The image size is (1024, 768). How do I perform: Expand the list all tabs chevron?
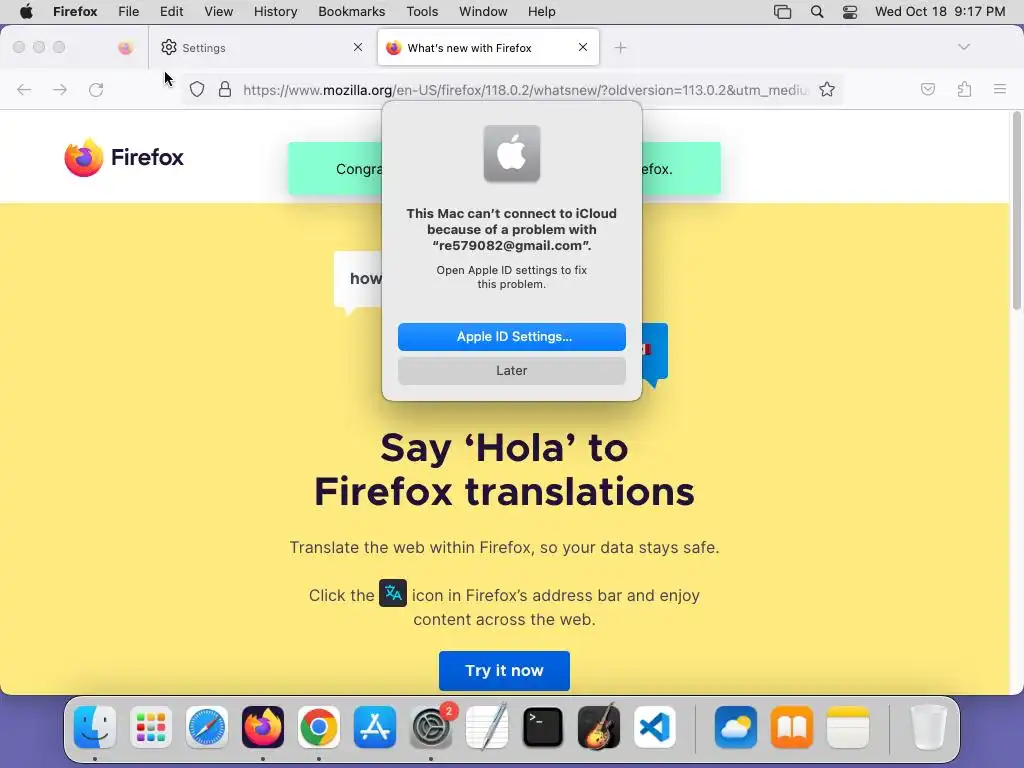(964, 47)
